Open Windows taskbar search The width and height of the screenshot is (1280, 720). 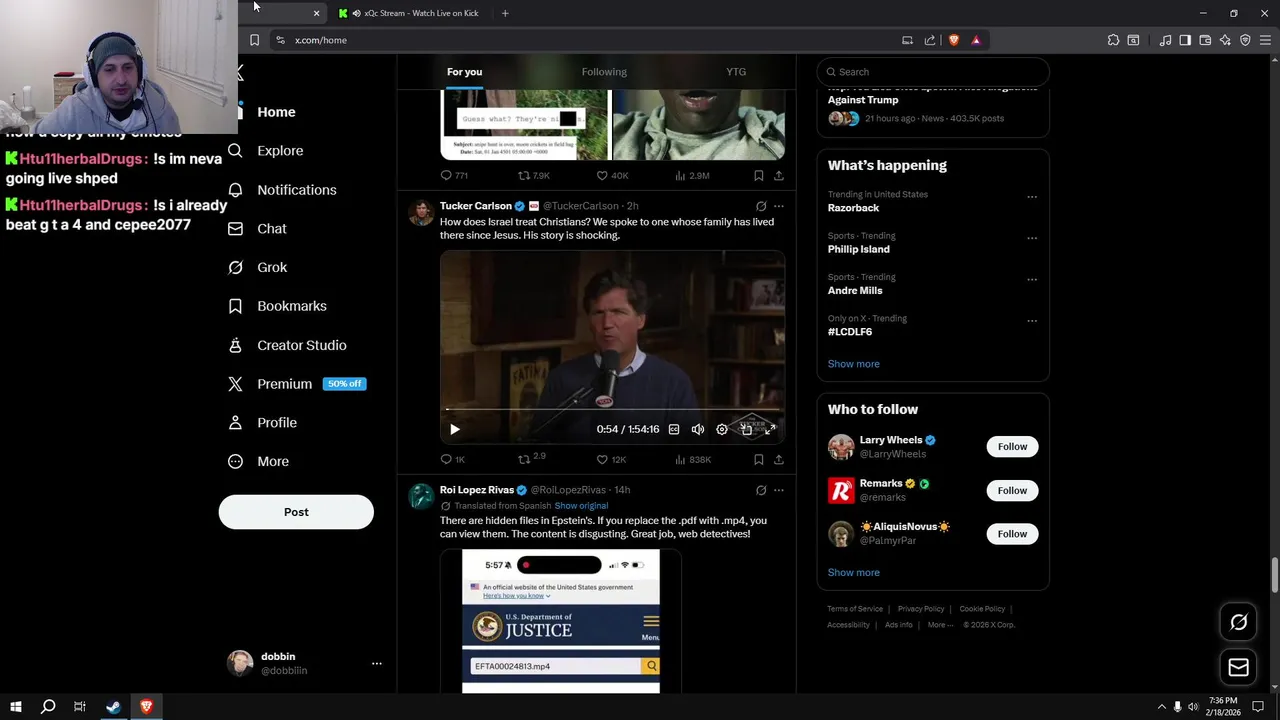(48, 707)
